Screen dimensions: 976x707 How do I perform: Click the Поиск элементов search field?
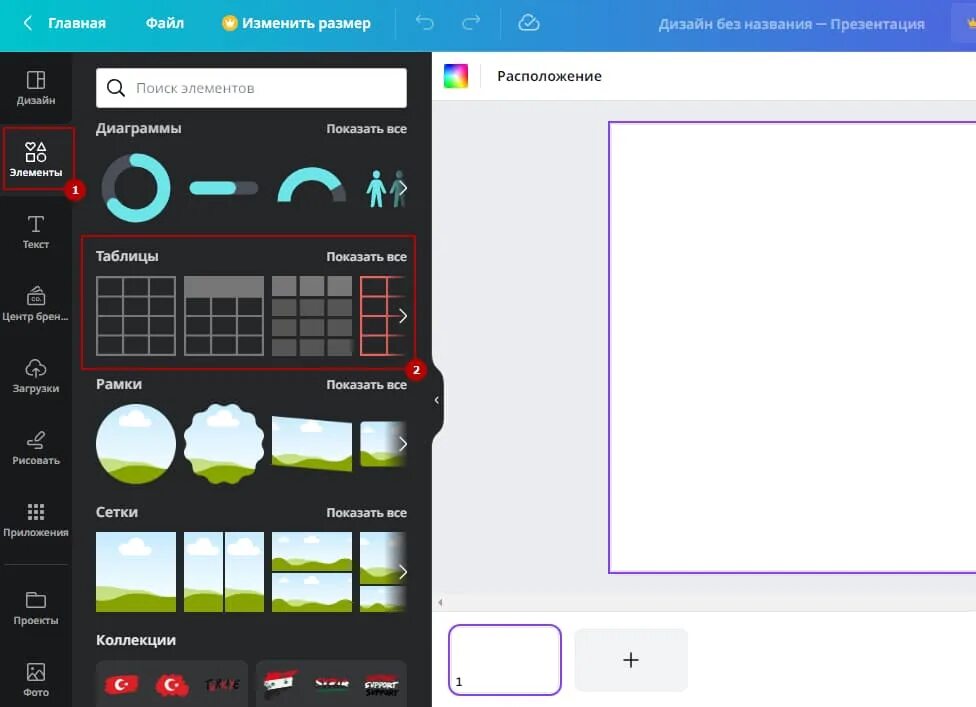coord(251,88)
